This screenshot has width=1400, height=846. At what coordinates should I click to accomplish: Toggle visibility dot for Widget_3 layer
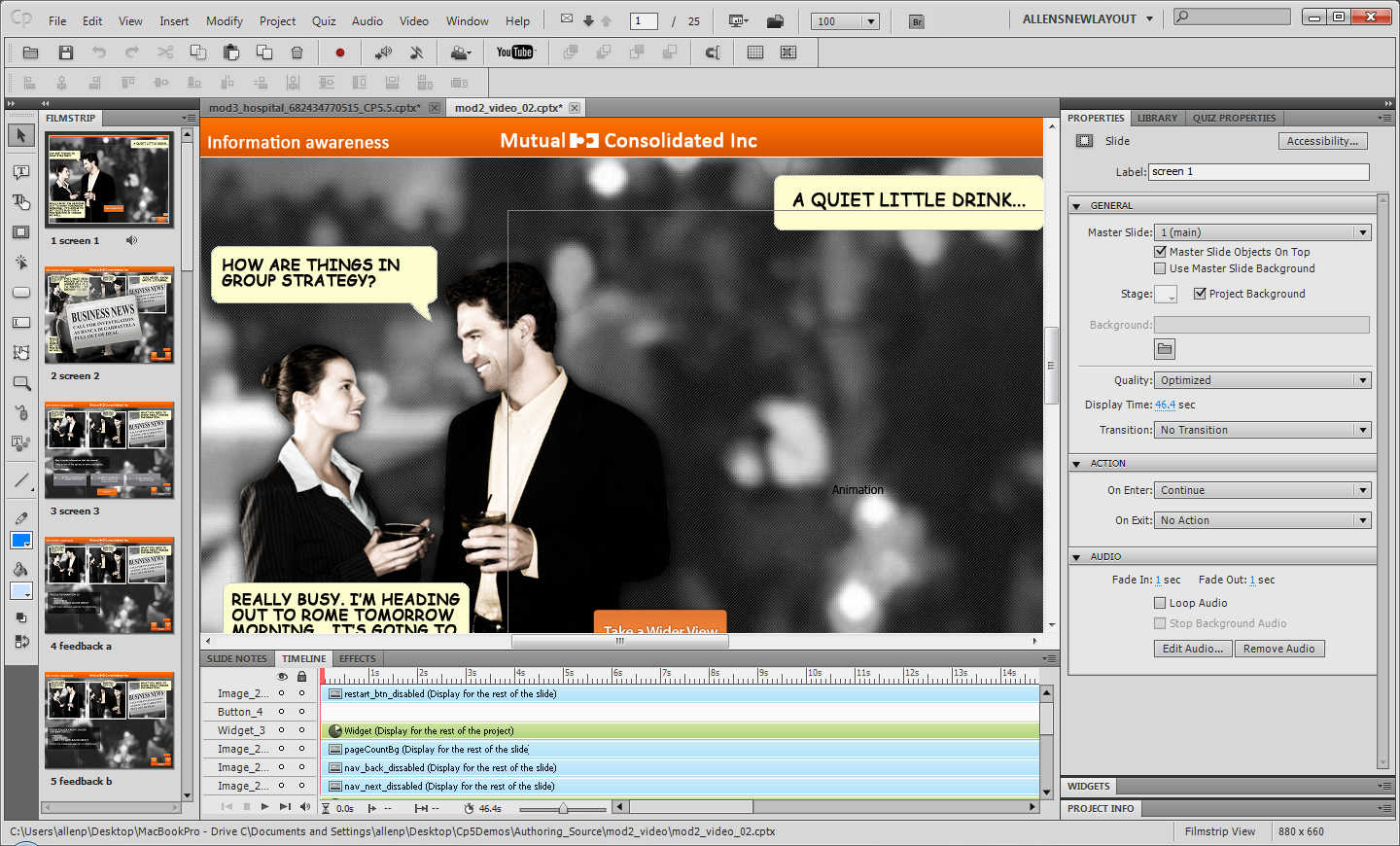tap(282, 730)
